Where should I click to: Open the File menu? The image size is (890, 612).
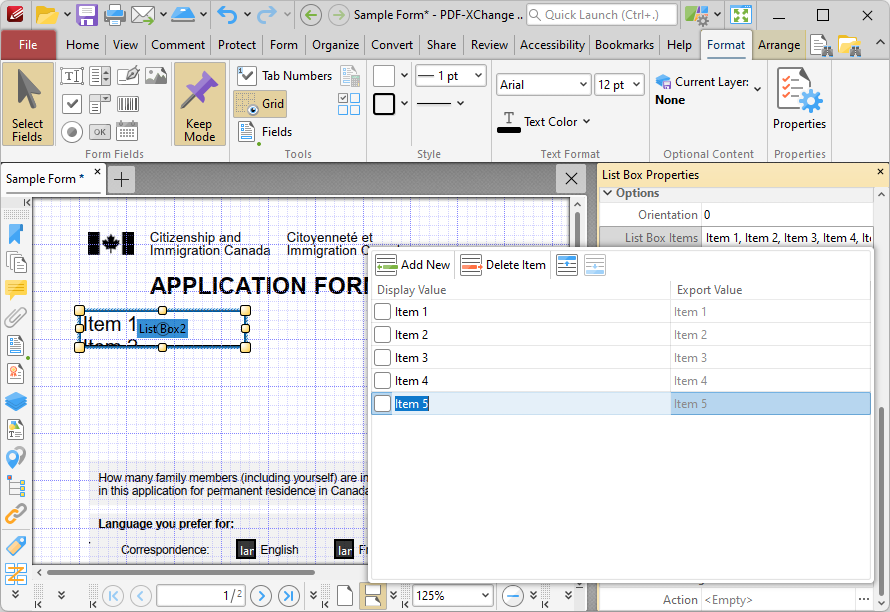click(28, 45)
